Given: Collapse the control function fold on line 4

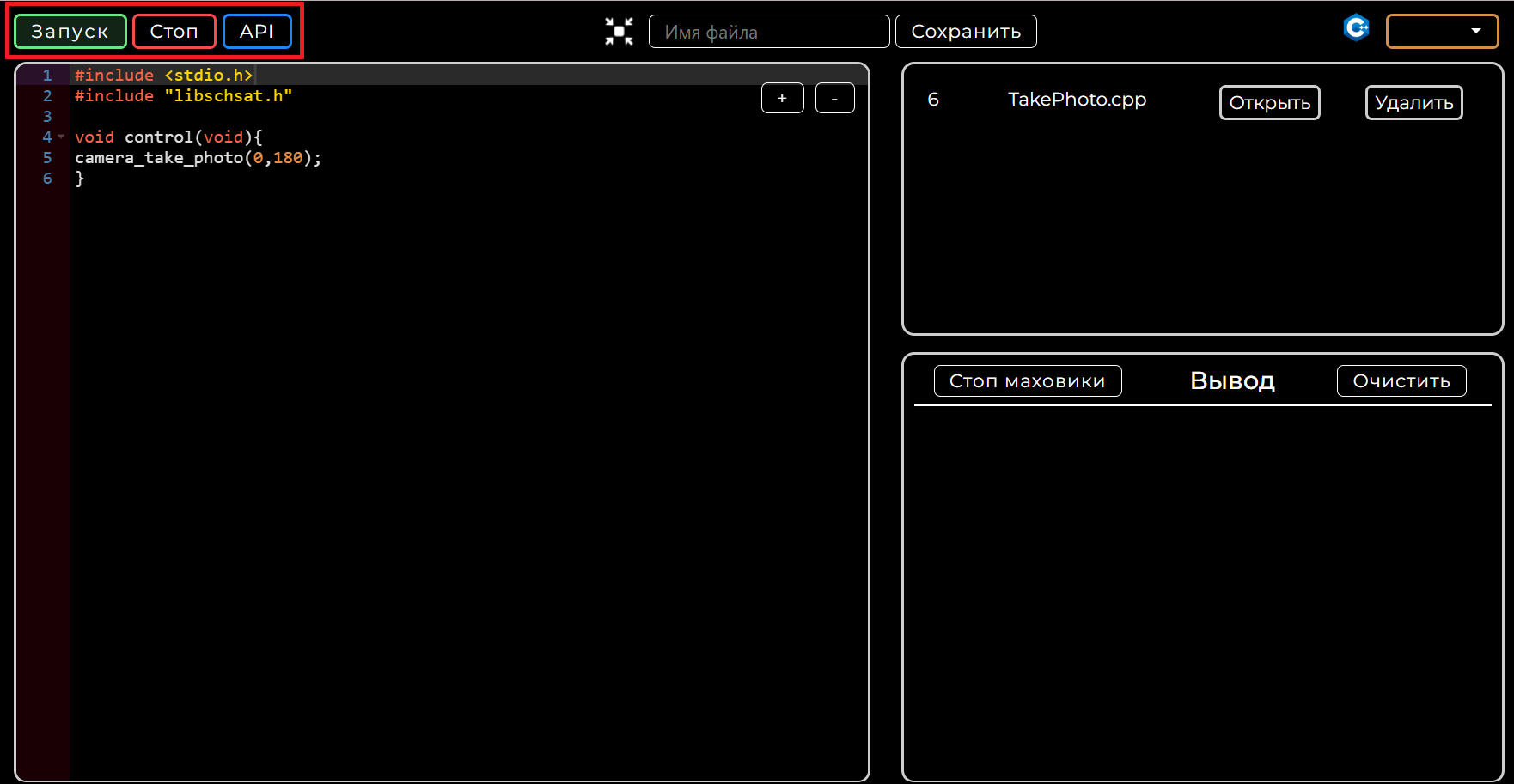Looking at the screenshot, I should pyautogui.click(x=60, y=137).
